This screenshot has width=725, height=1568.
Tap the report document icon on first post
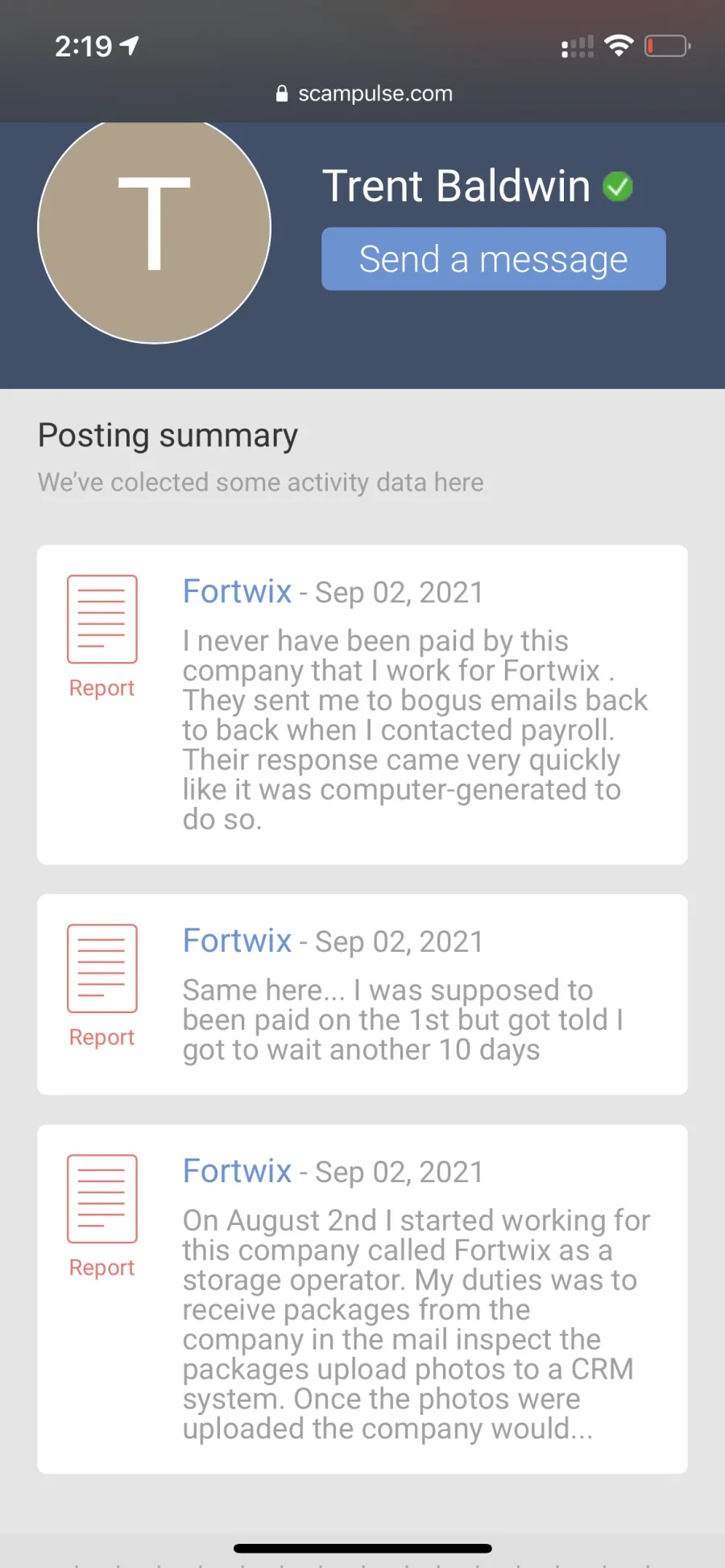tap(102, 619)
